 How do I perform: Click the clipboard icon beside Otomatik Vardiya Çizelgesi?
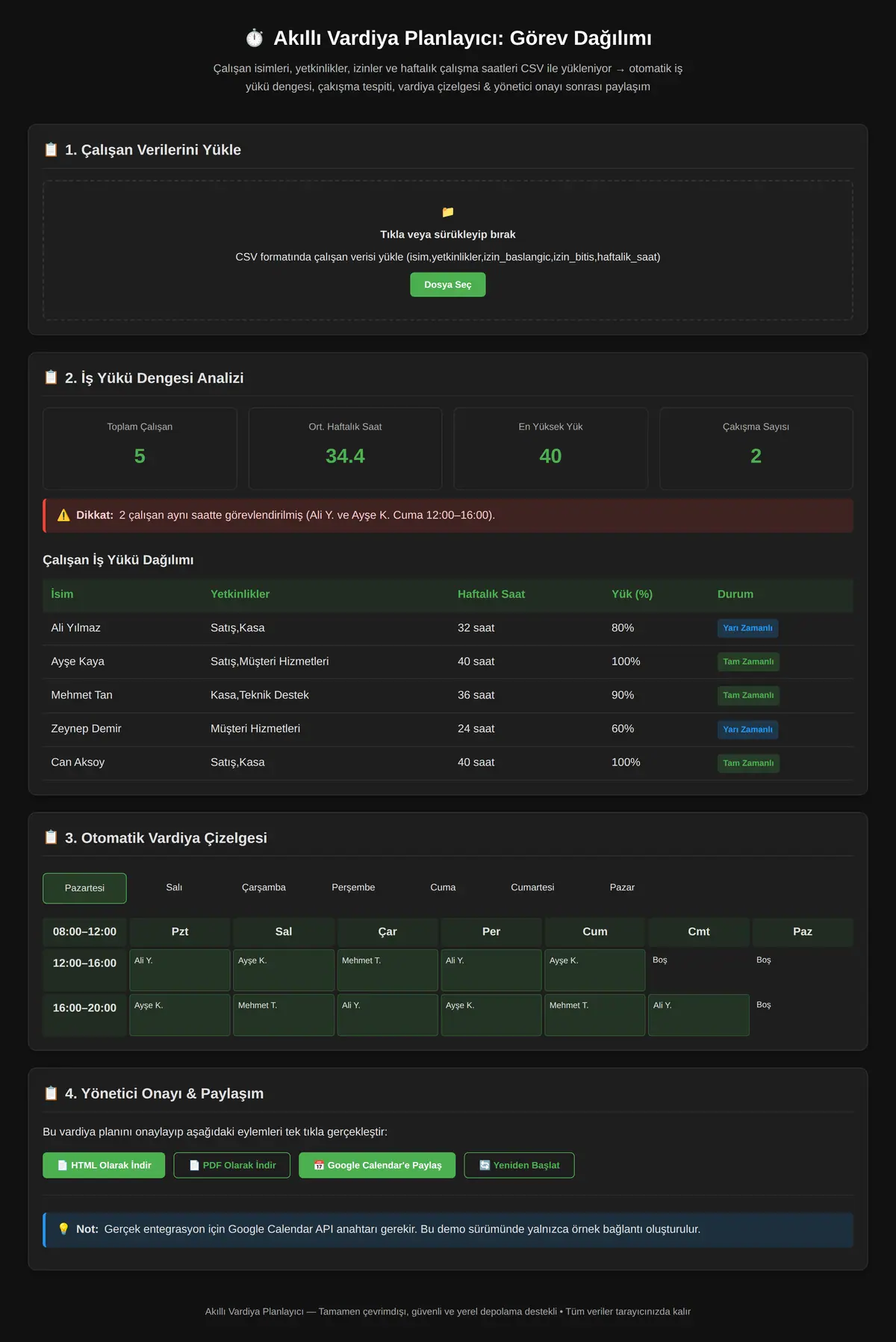point(51,838)
